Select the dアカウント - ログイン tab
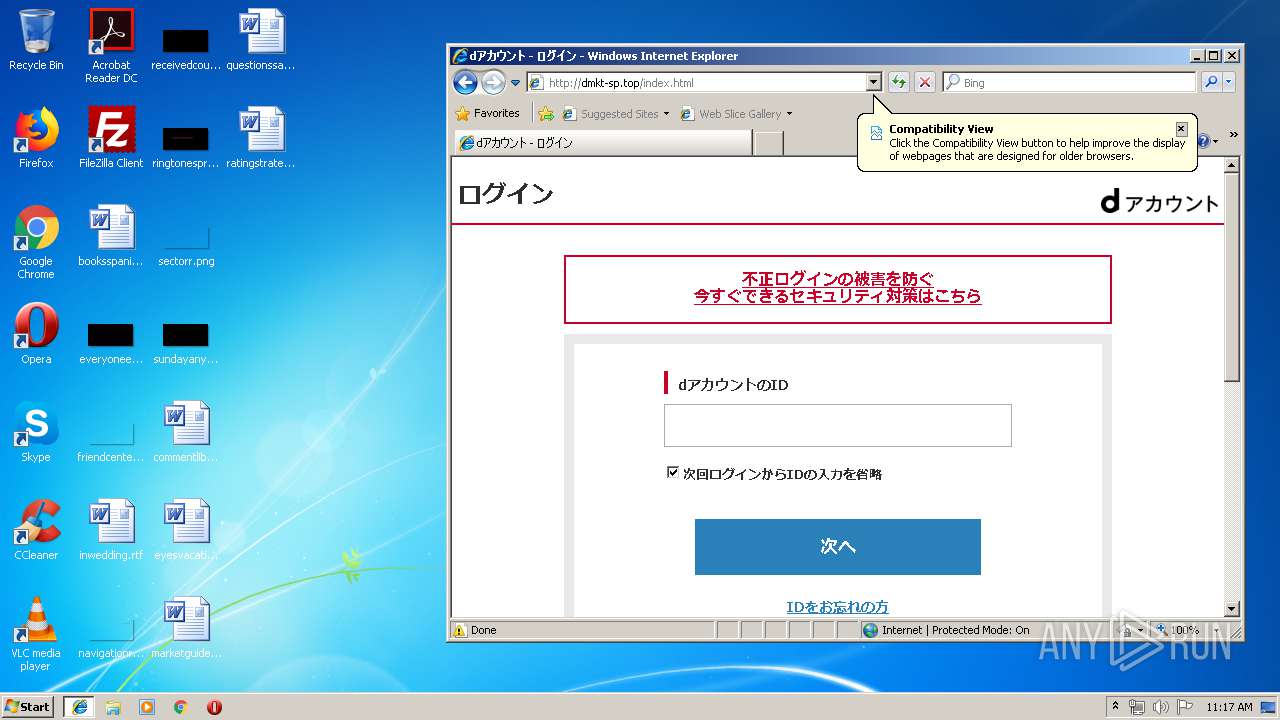Image resolution: width=1280 pixels, height=720 pixels. tap(603, 143)
